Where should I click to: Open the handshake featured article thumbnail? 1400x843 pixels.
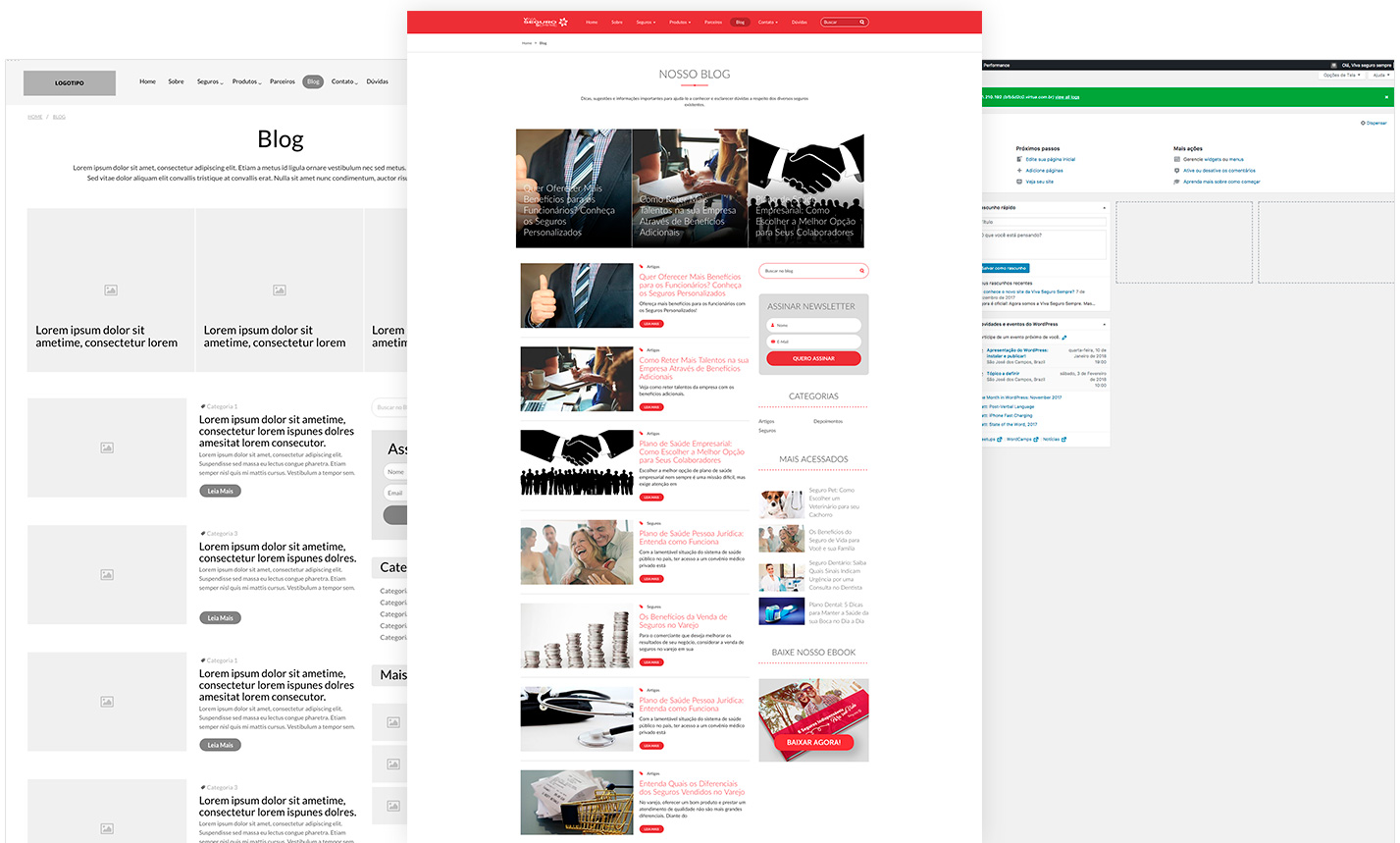pos(805,188)
